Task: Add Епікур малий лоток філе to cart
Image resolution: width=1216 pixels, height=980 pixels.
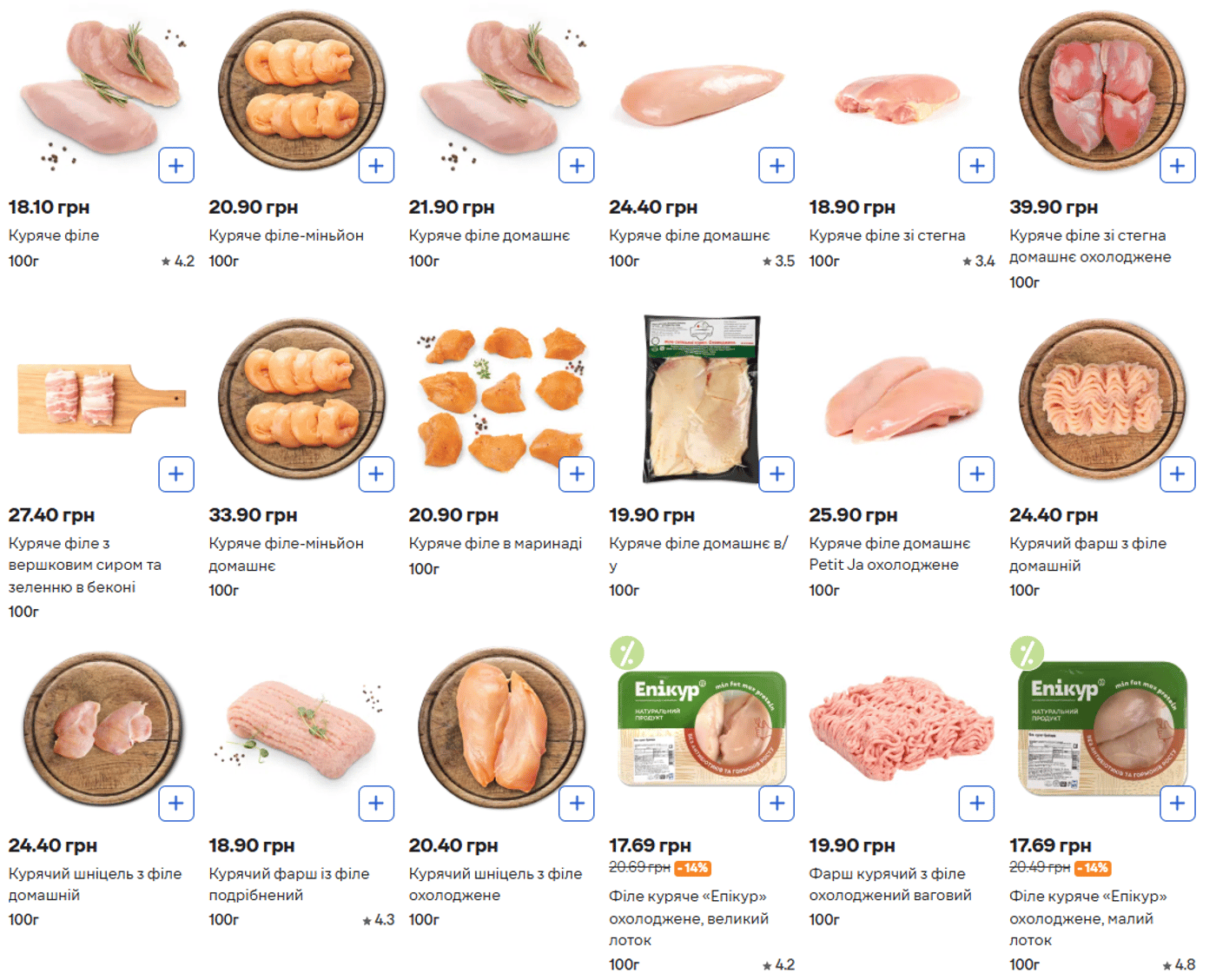Action: coord(1177,804)
